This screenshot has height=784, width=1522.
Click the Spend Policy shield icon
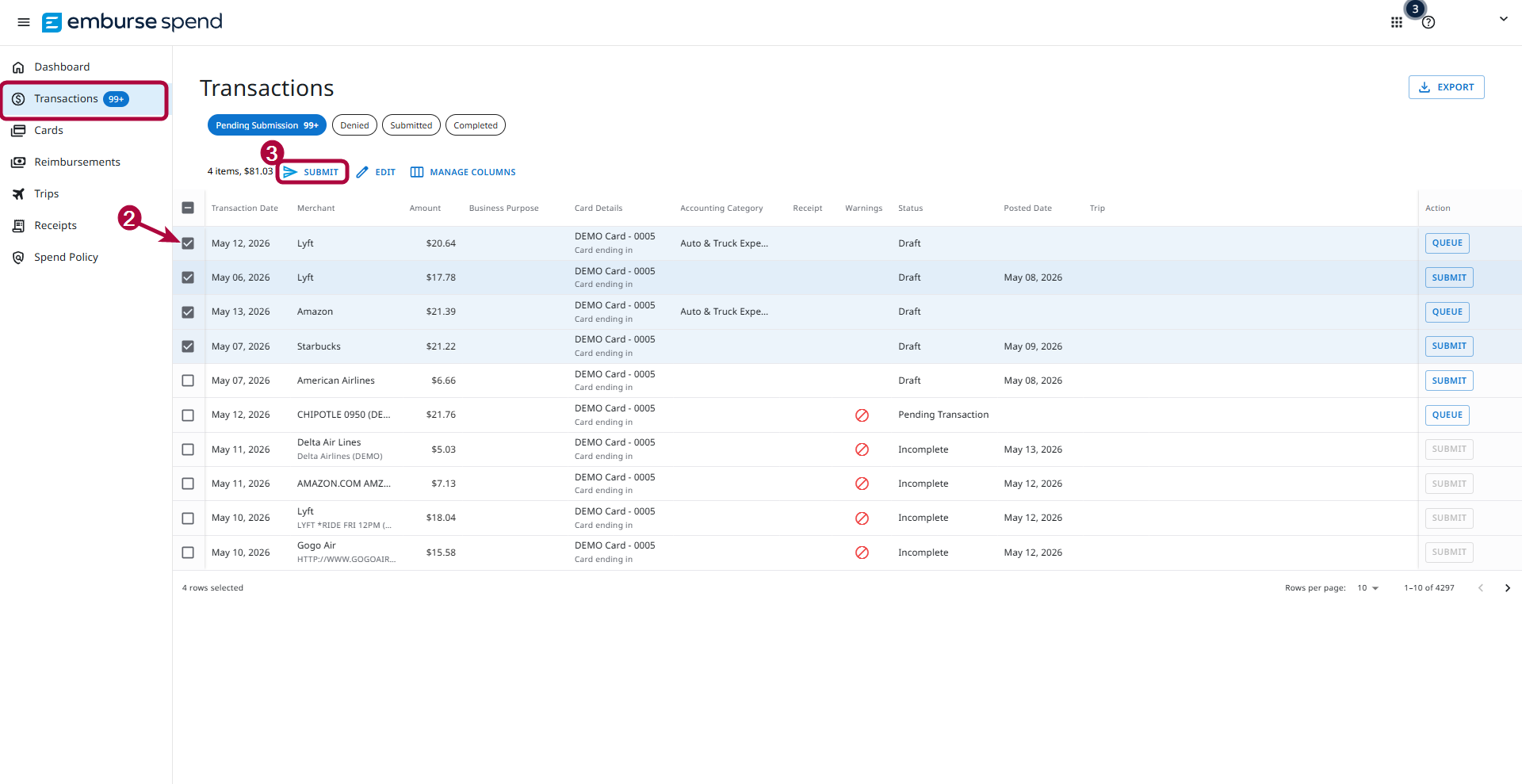point(18,258)
